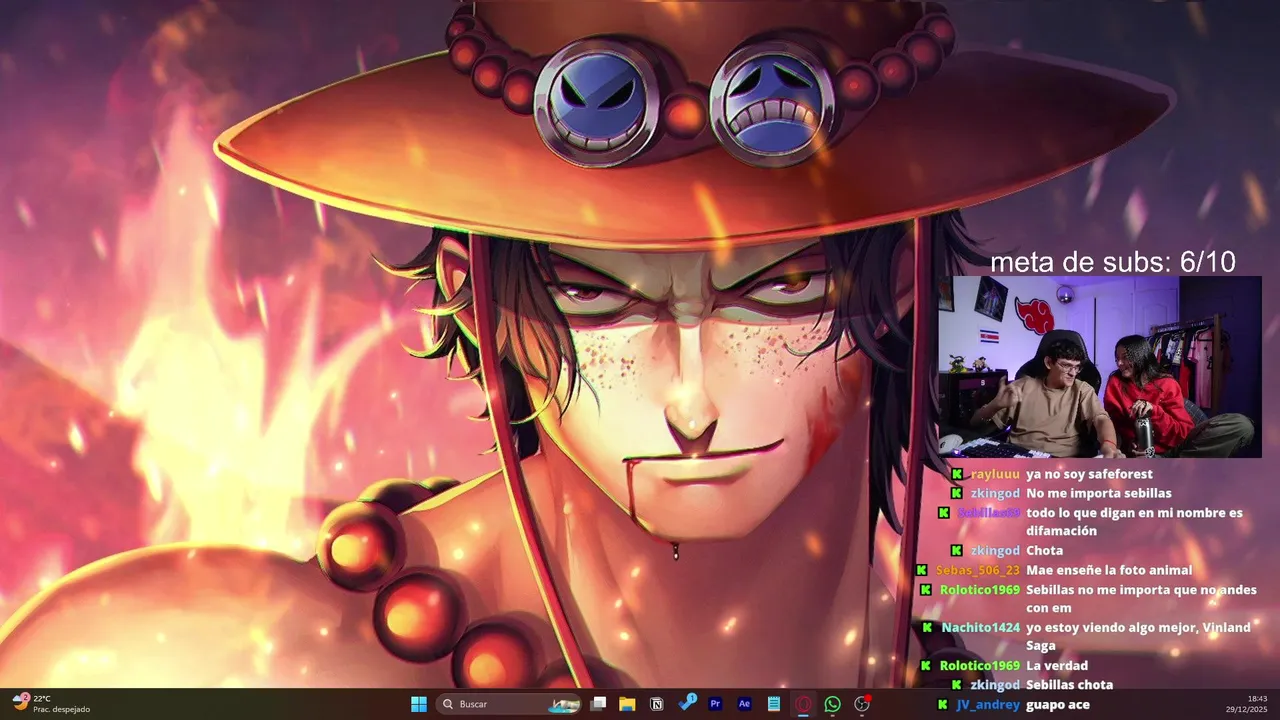The width and height of the screenshot is (1280, 720).
Task: Click message mentioning Vinland Saga
Action: (x=1138, y=636)
